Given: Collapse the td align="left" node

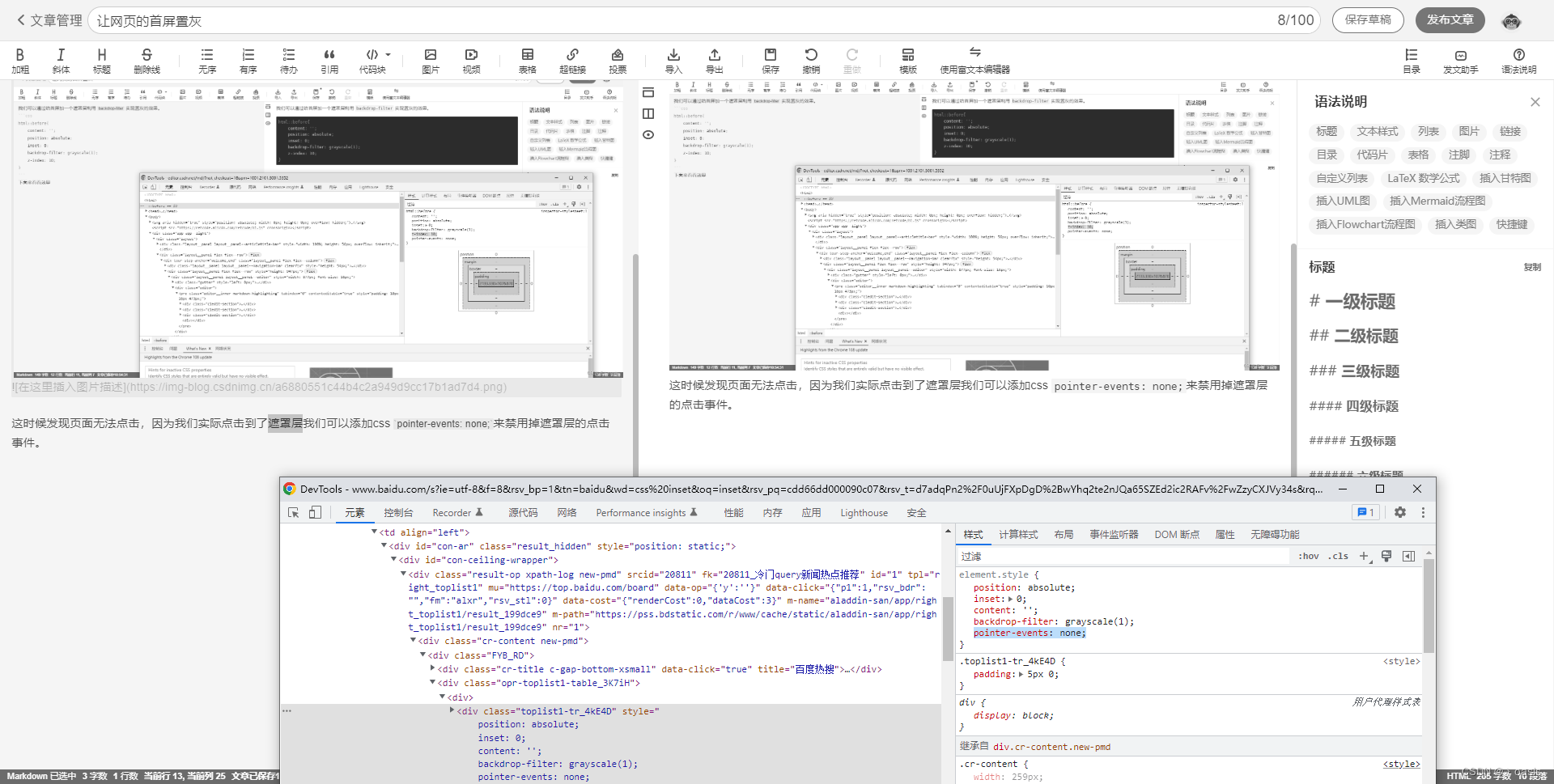Looking at the screenshot, I should (375, 532).
